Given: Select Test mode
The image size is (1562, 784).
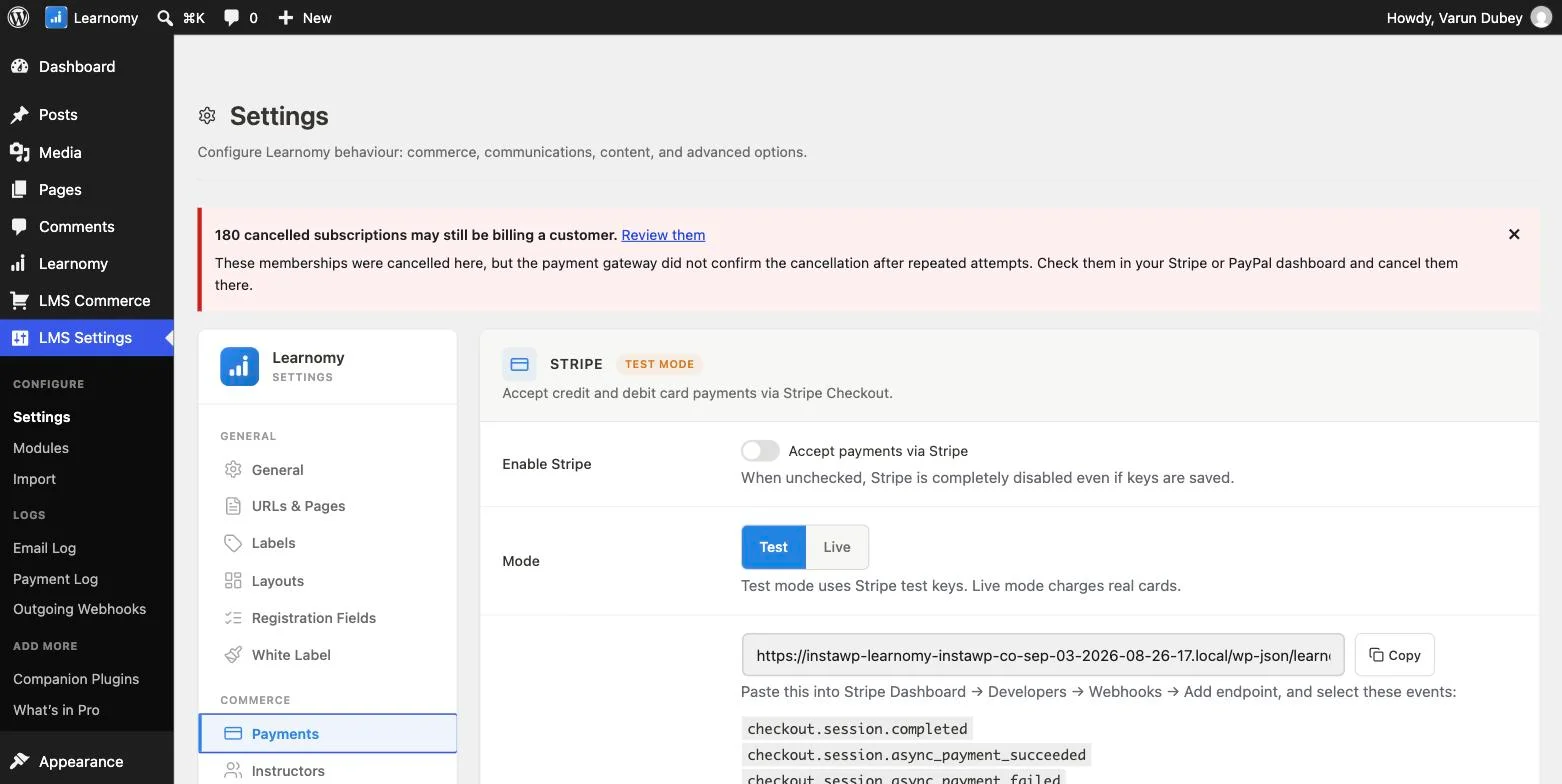Looking at the screenshot, I should coord(773,547).
